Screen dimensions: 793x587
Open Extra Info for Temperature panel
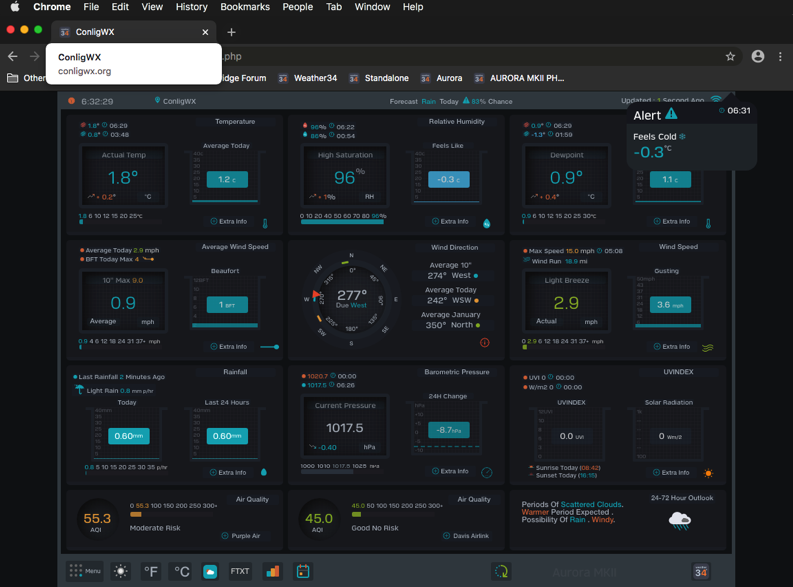229,221
